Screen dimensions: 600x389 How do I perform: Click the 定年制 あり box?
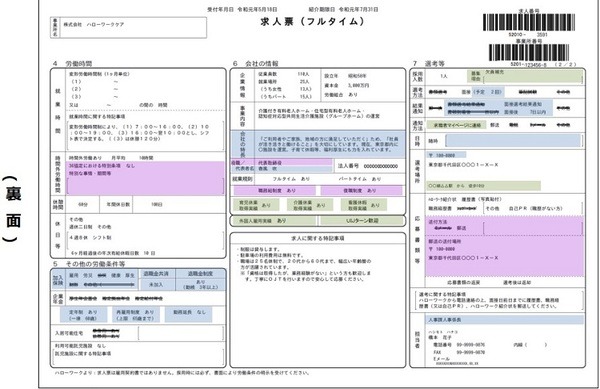(83, 315)
